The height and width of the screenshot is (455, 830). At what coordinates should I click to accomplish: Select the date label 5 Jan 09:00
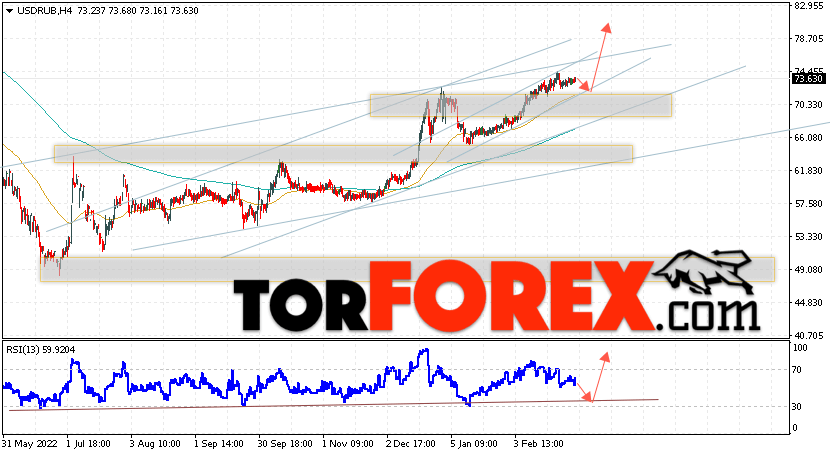(x=474, y=443)
